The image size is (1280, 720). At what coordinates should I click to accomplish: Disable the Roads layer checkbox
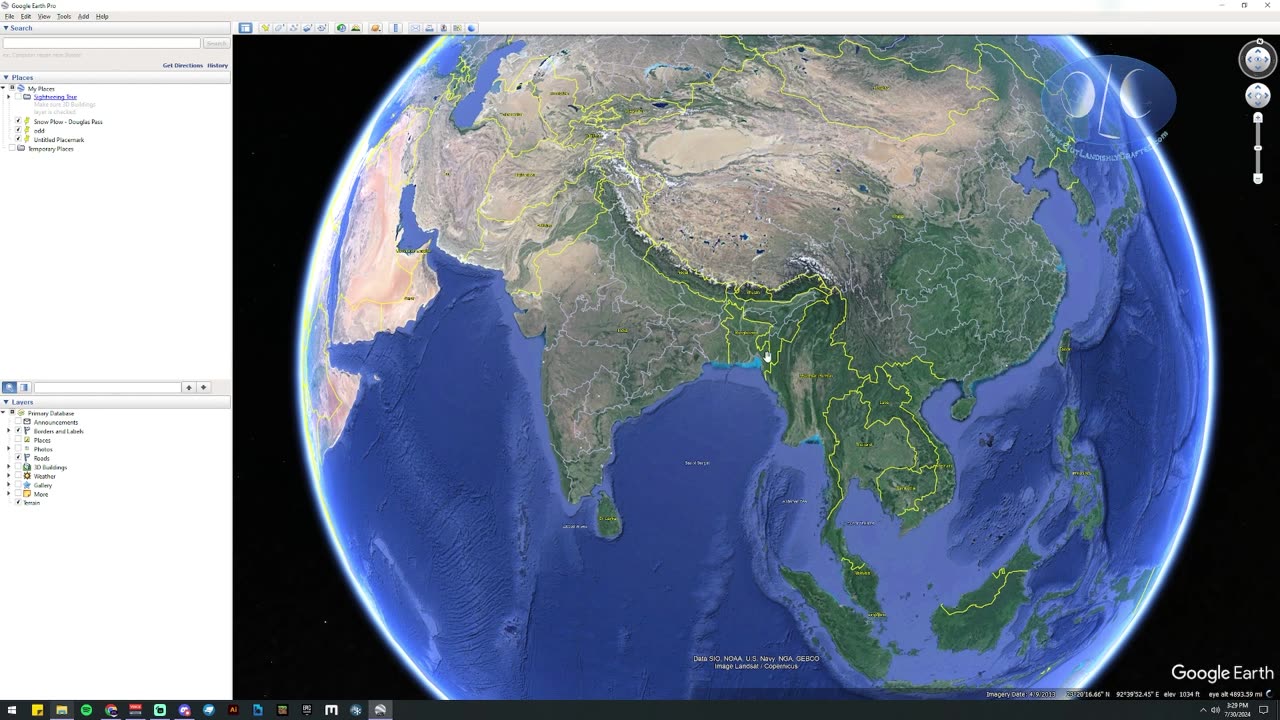(x=18, y=458)
